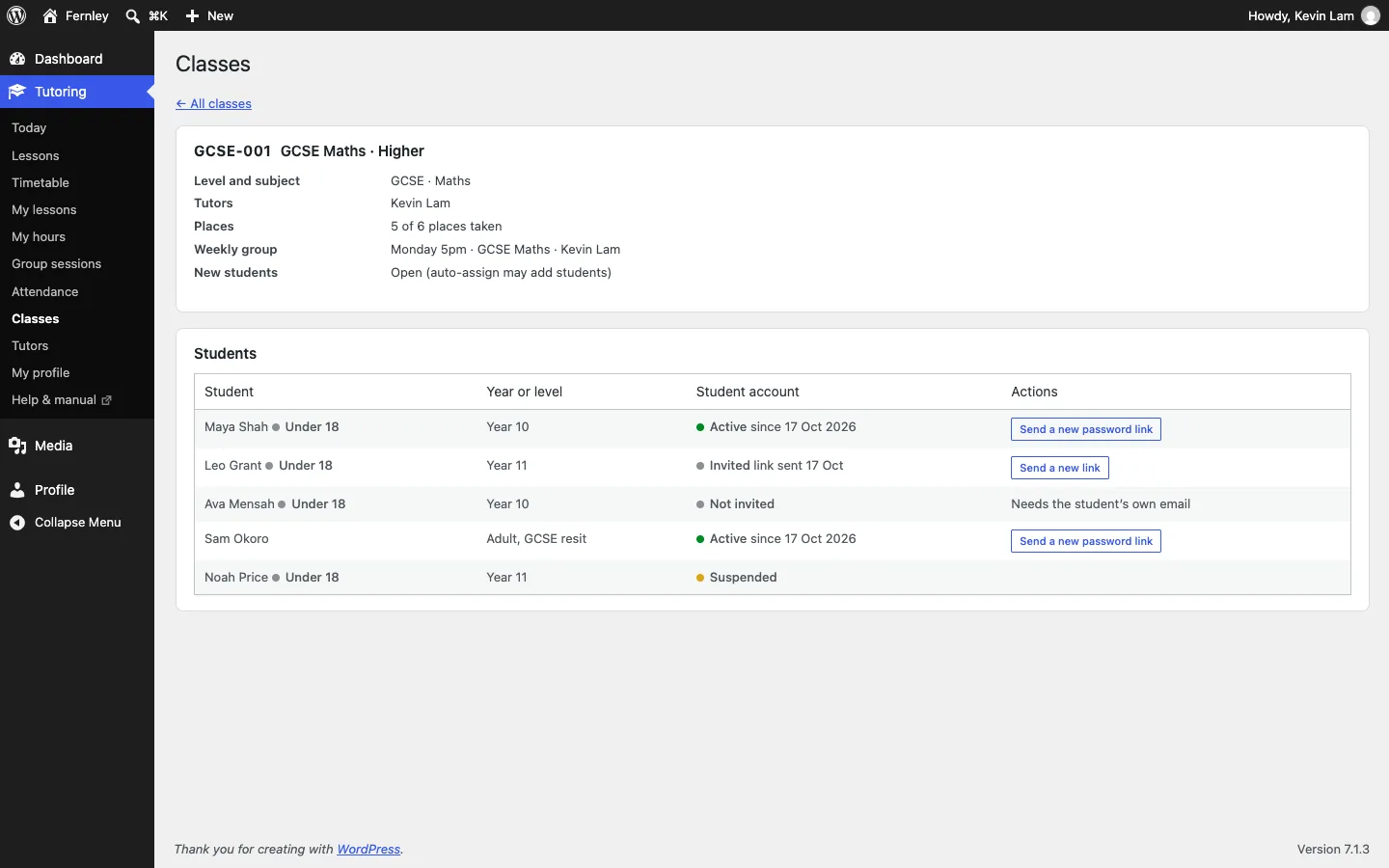
Task: Open the Tutors submenu item
Action: pos(30,345)
